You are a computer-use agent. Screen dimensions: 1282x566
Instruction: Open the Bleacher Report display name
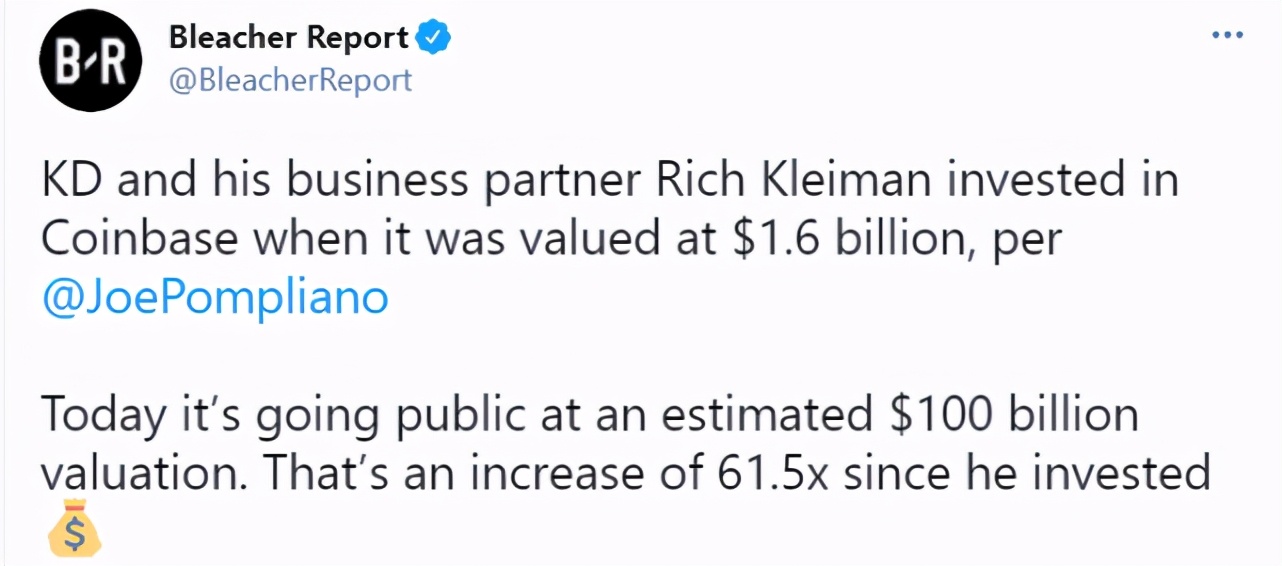click(289, 37)
